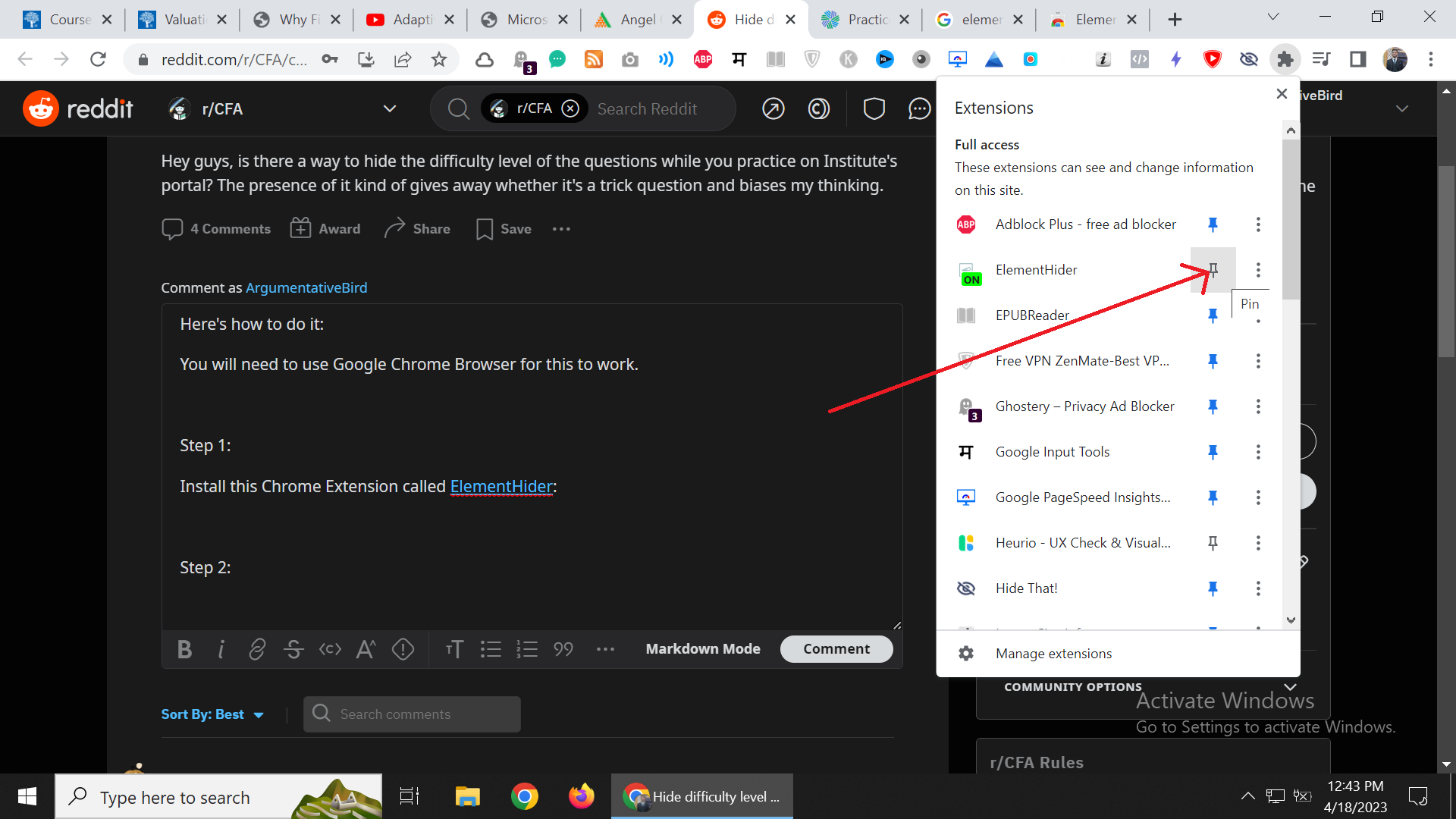Open the r/CFA community dropdown
The height and width of the screenshot is (819, 1456).
pyautogui.click(x=389, y=109)
